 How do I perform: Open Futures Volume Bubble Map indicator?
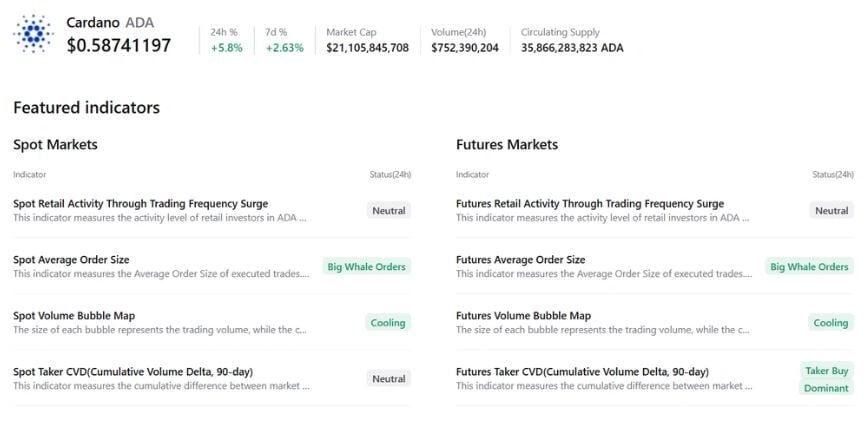click(523, 316)
